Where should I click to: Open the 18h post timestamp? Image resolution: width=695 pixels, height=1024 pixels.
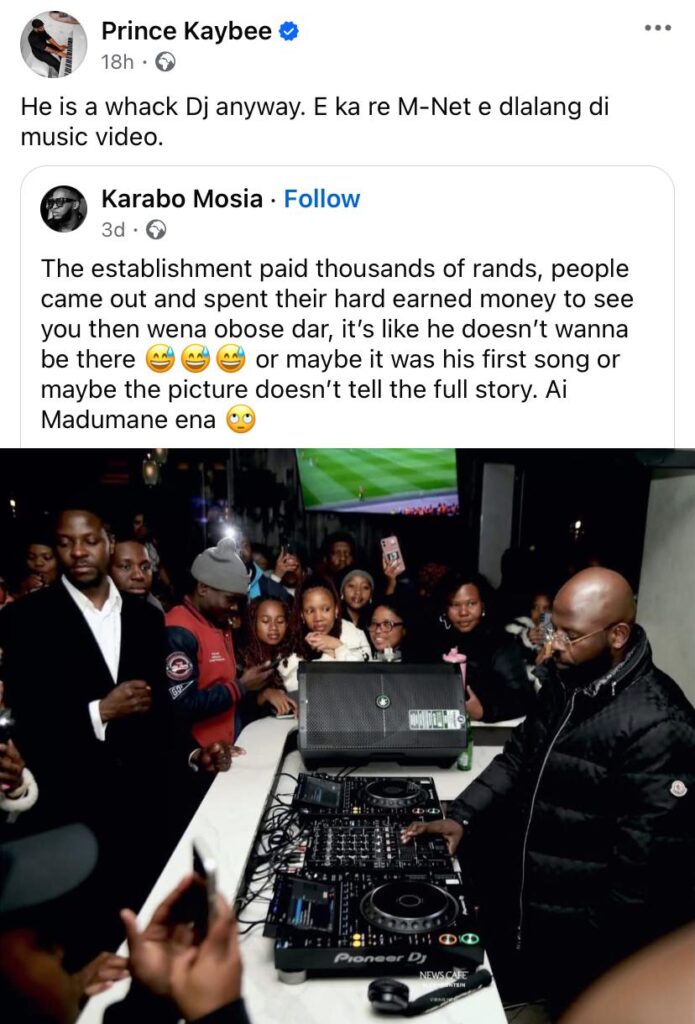(117, 62)
